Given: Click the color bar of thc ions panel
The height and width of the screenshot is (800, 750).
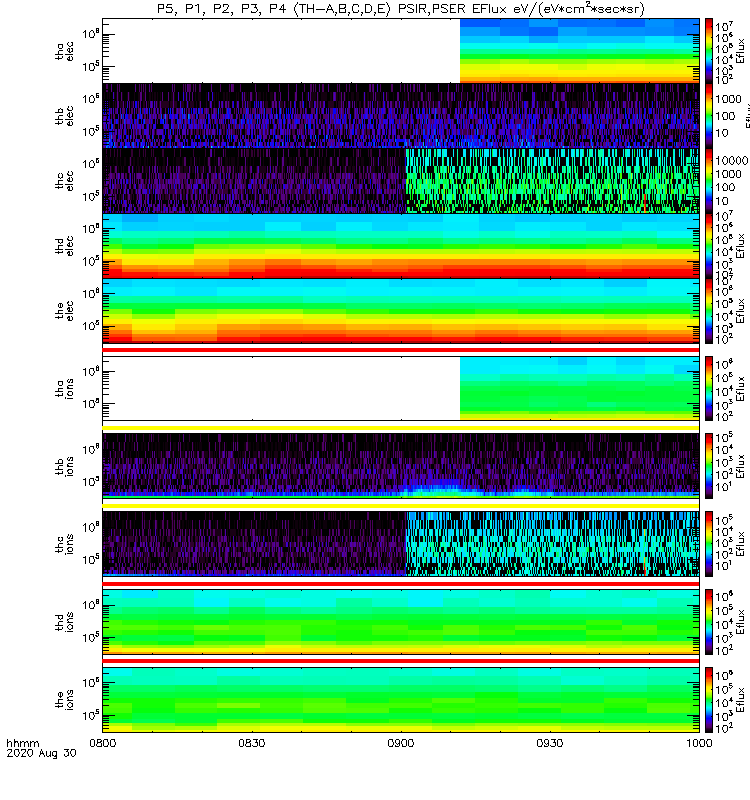Looking at the screenshot, I should (709, 544).
